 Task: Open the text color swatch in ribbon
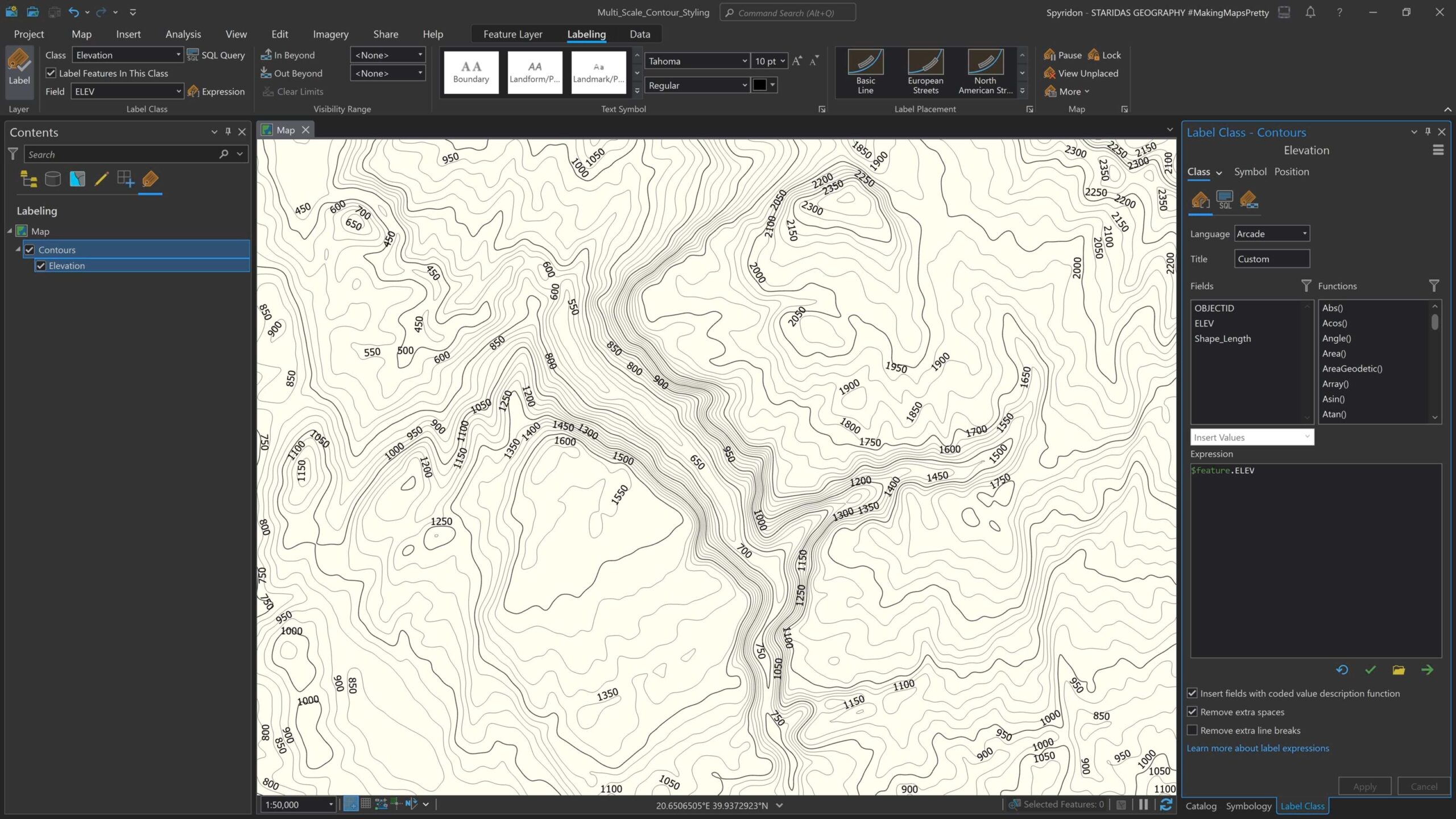point(760,85)
